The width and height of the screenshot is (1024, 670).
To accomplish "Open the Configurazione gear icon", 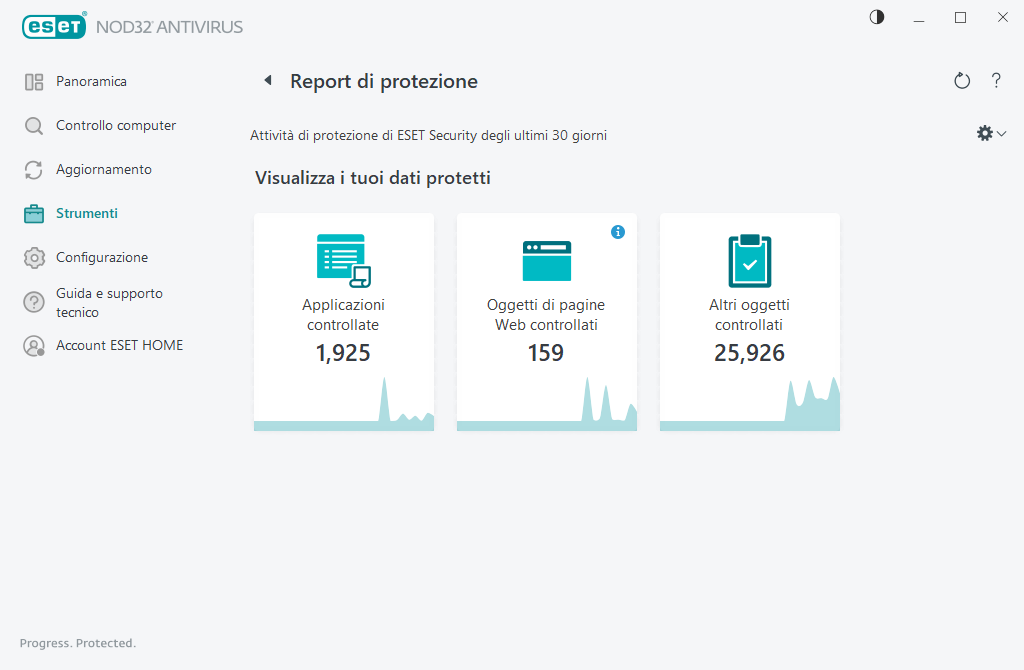I will point(34,257).
